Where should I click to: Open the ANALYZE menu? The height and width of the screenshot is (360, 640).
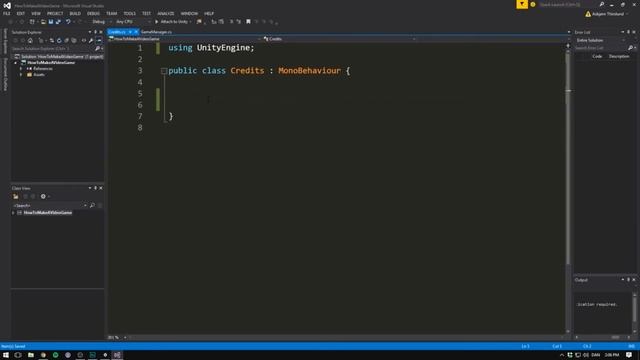click(165, 13)
